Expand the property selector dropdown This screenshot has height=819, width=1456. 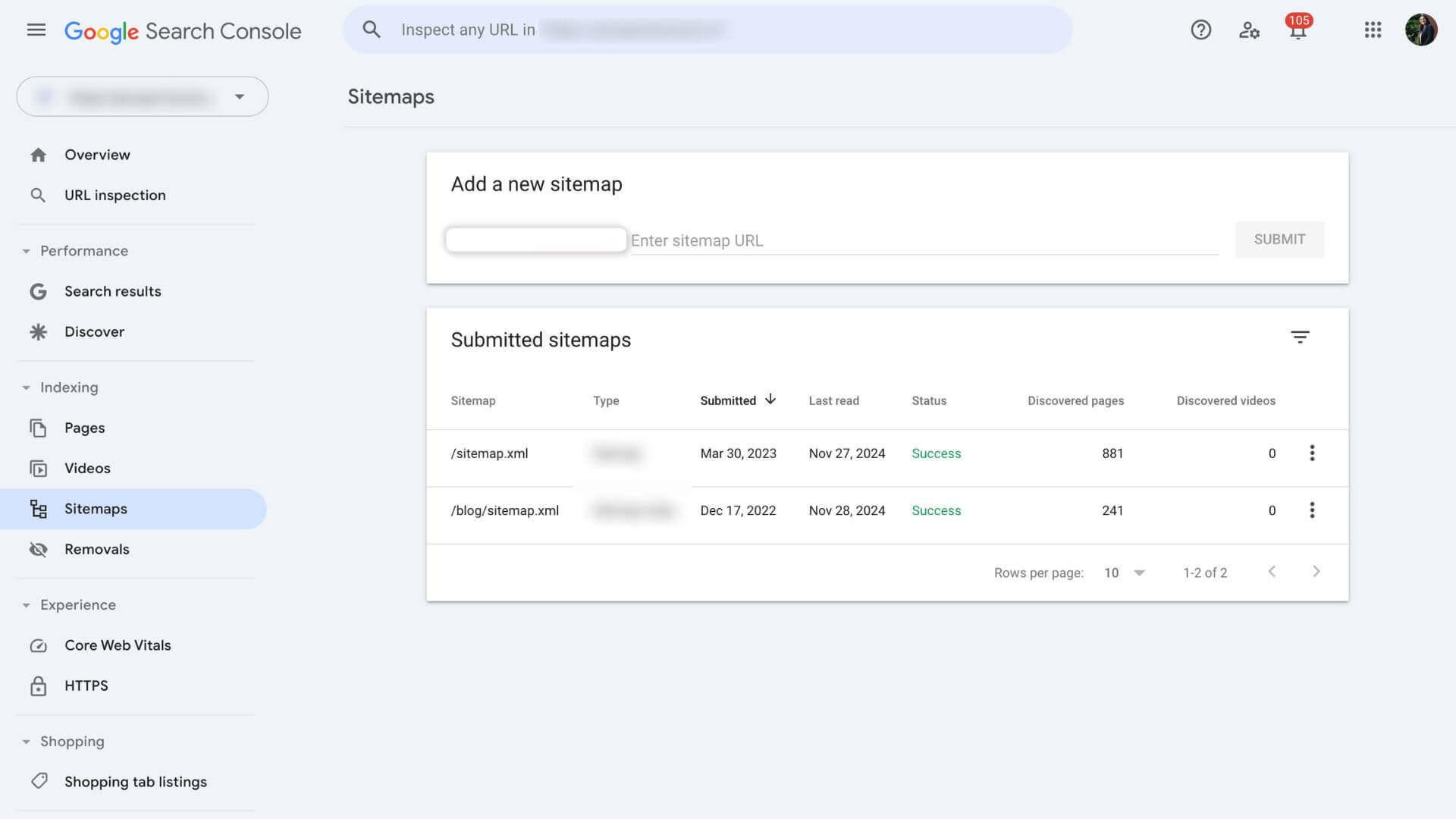(x=240, y=96)
